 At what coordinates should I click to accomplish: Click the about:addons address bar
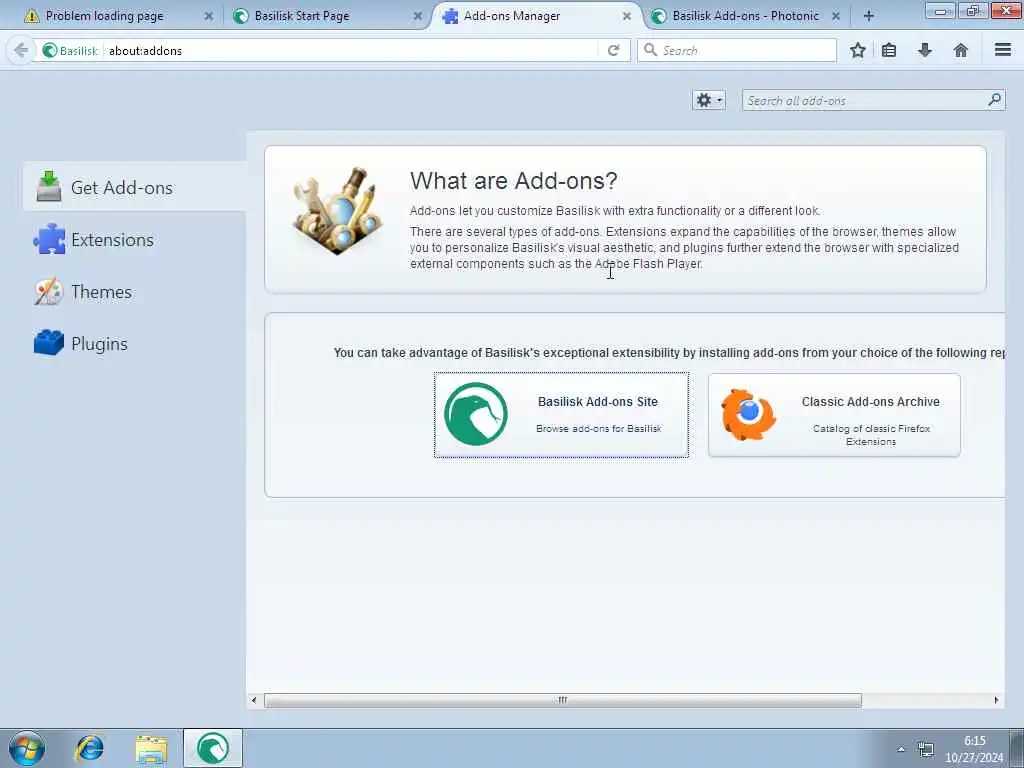(353, 50)
